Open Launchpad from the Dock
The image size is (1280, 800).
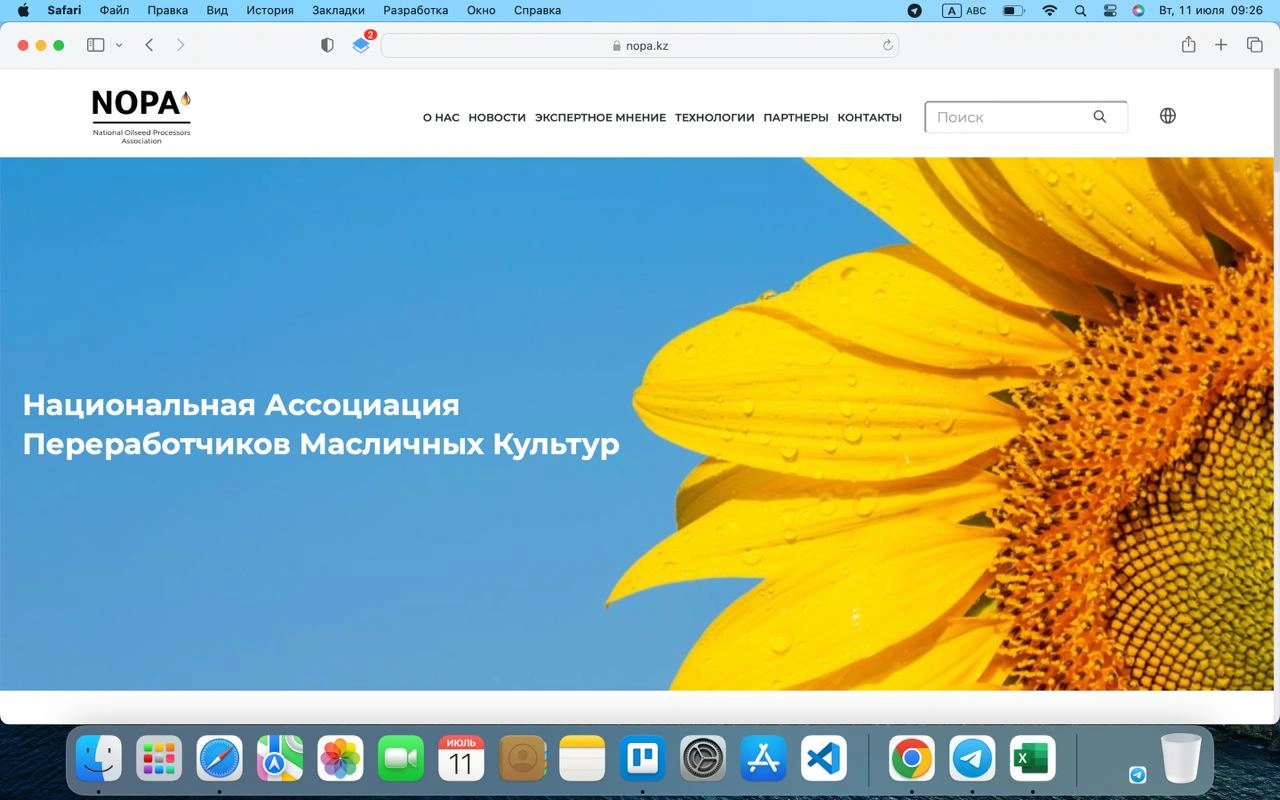click(x=159, y=758)
